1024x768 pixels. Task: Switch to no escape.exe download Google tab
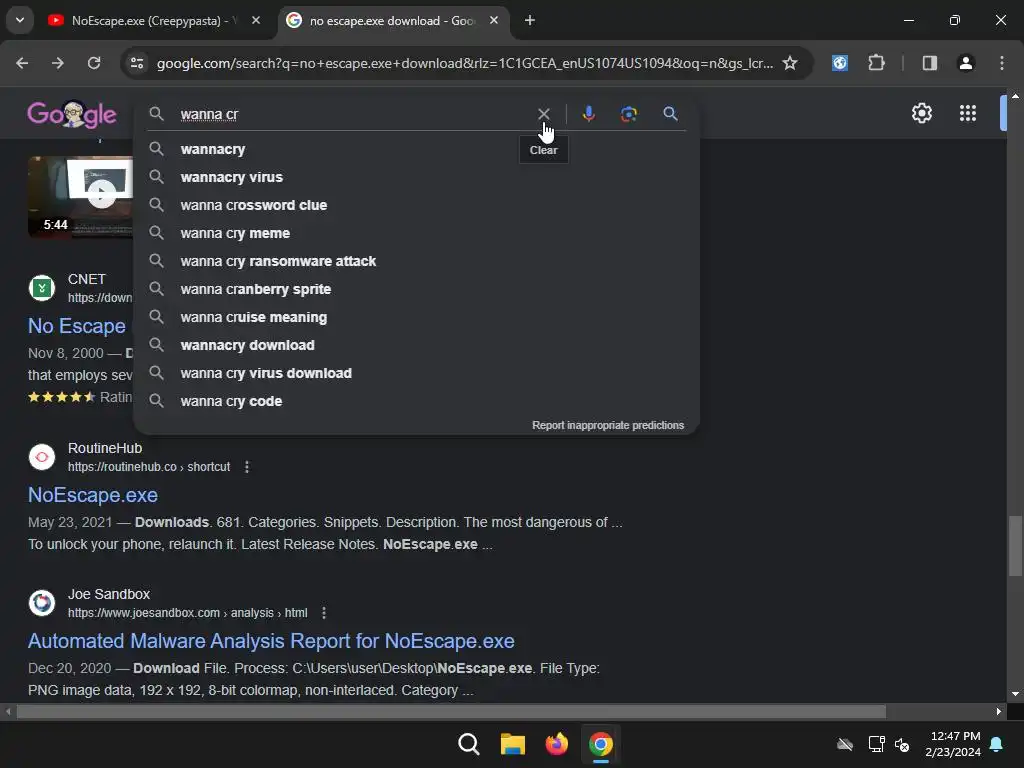point(392,21)
